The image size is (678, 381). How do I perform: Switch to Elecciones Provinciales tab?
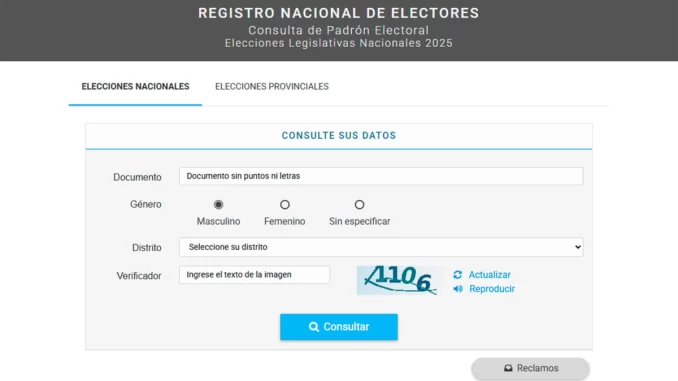pos(272,86)
